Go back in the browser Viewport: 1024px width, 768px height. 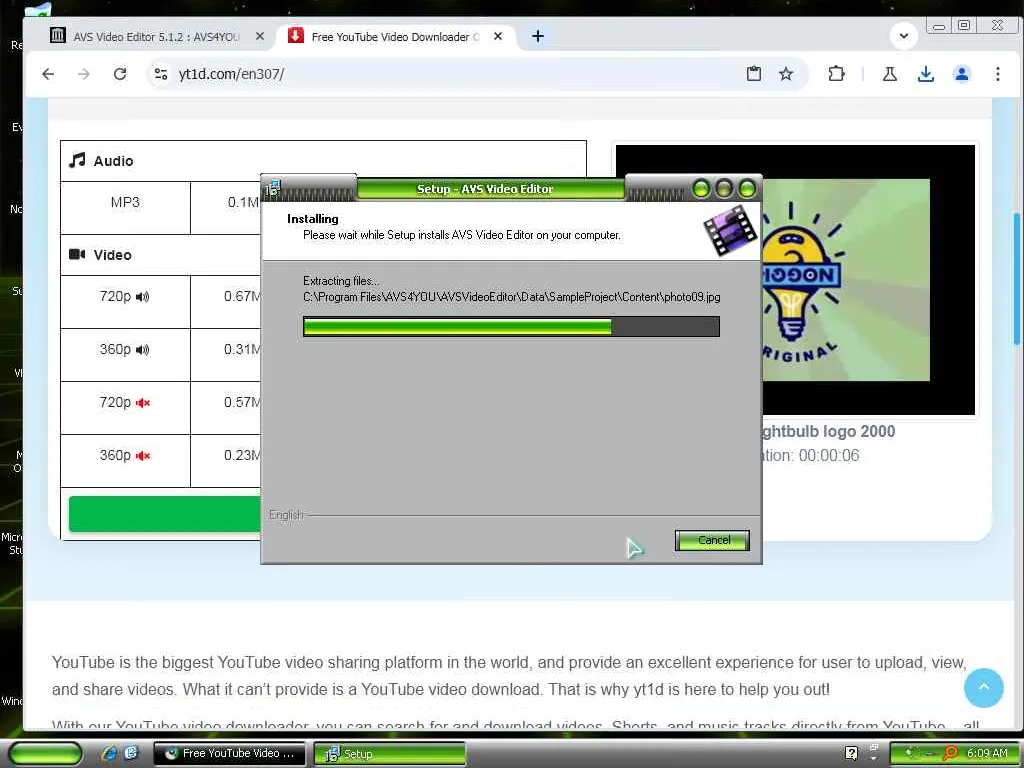tap(48, 74)
